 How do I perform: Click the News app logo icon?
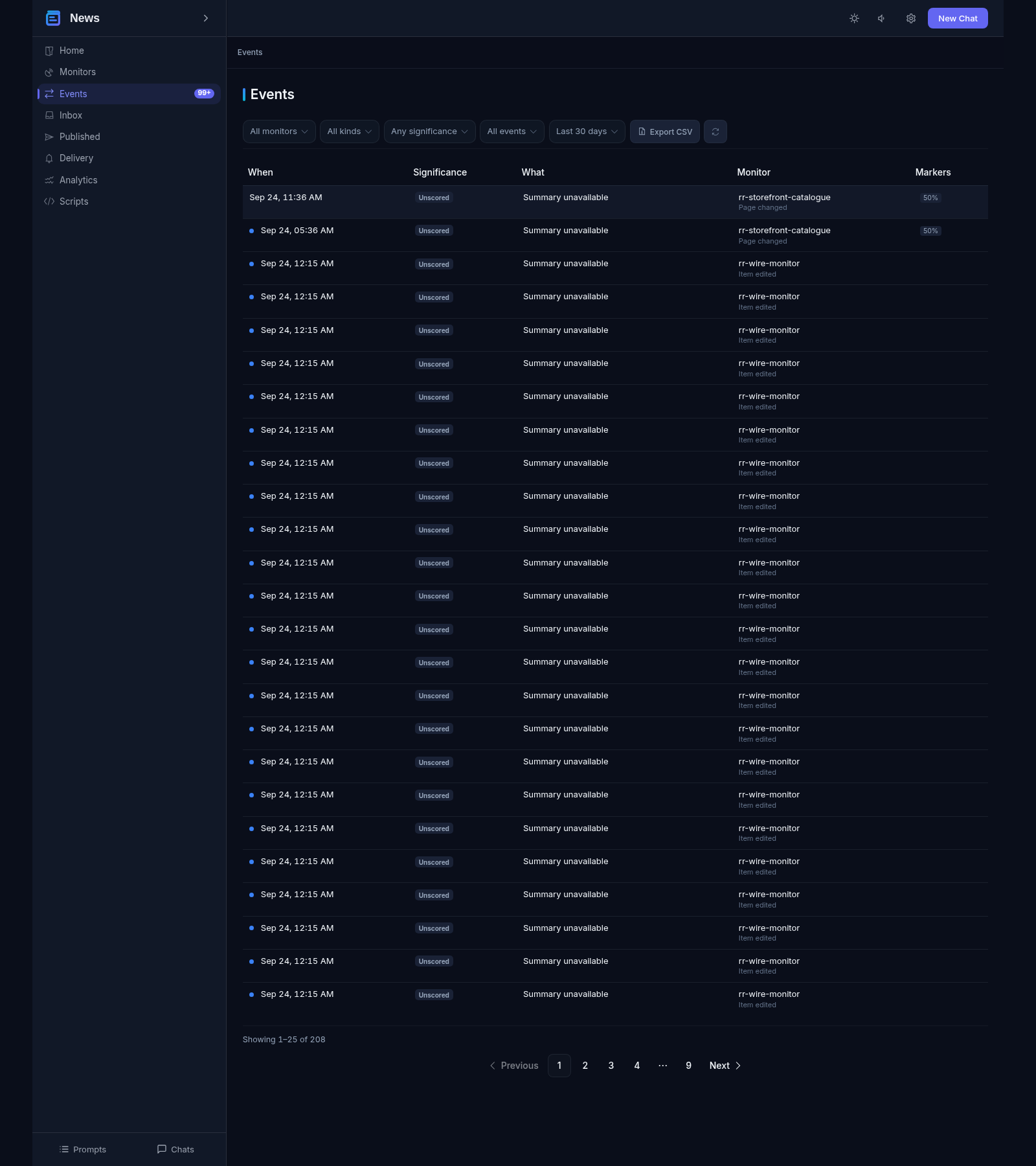[53, 18]
